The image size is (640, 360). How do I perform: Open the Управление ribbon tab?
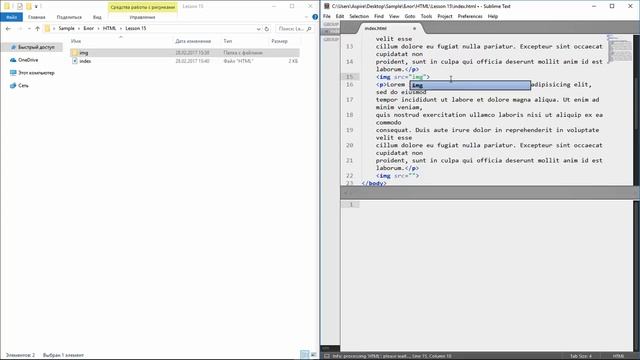click(x=142, y=17)
